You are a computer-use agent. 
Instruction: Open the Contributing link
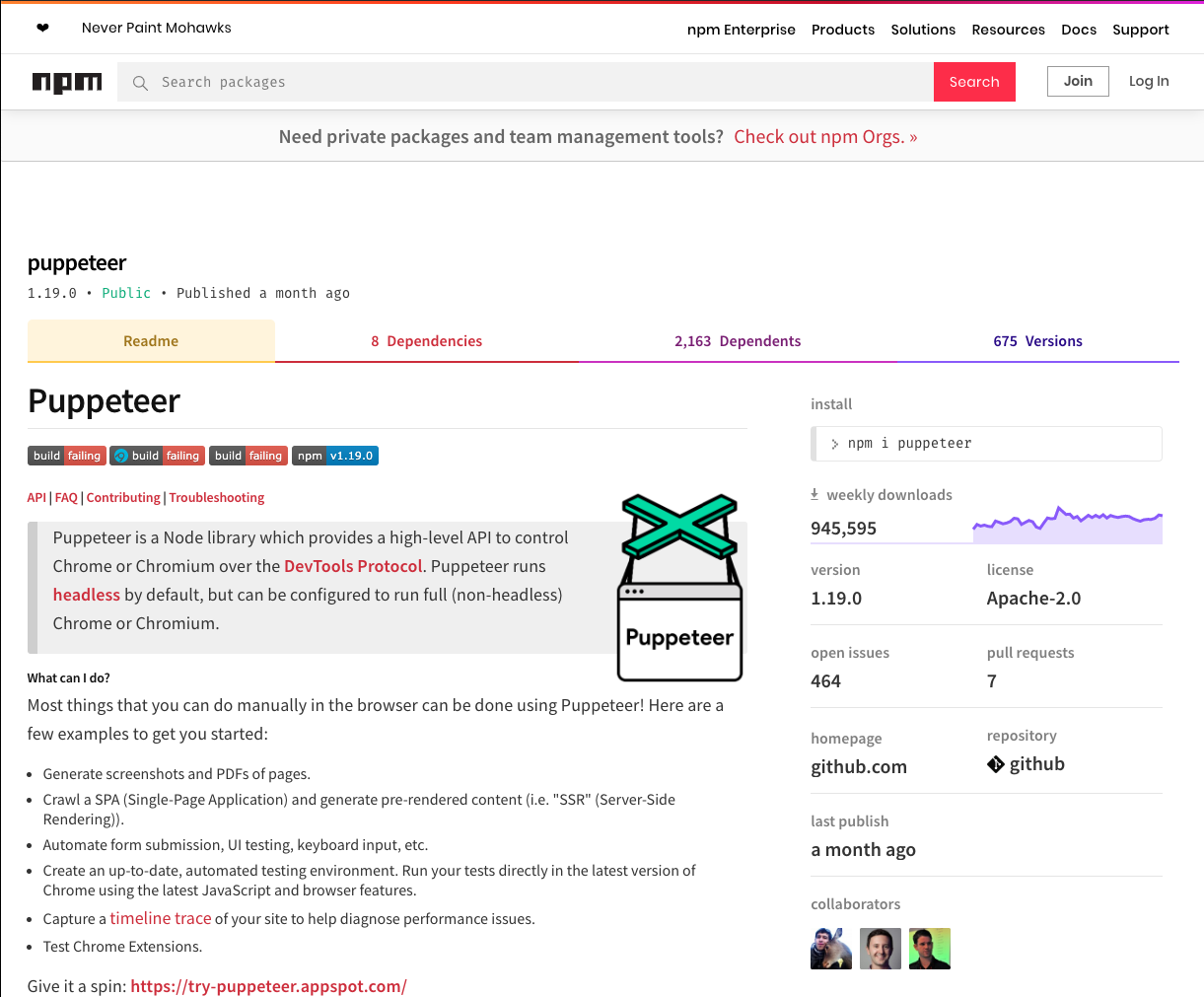[123, 498]
